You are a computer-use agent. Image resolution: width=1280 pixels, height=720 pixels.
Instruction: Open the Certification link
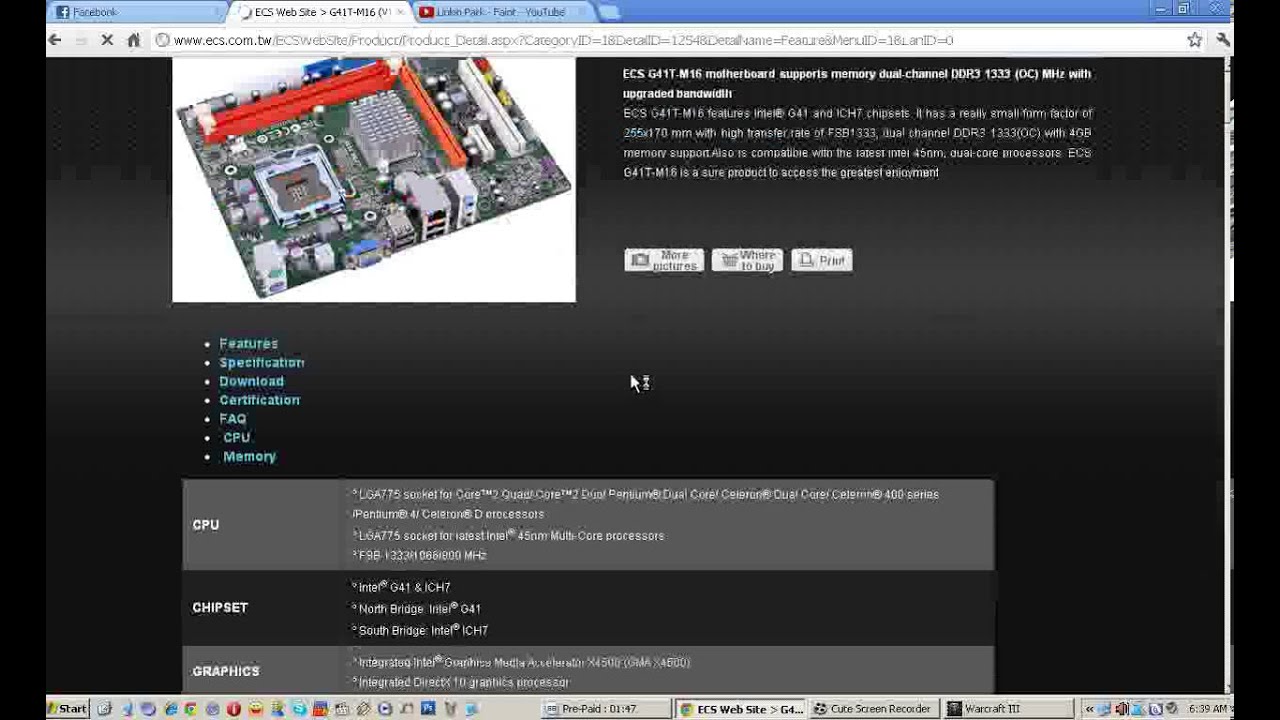[x=259, y=400]
